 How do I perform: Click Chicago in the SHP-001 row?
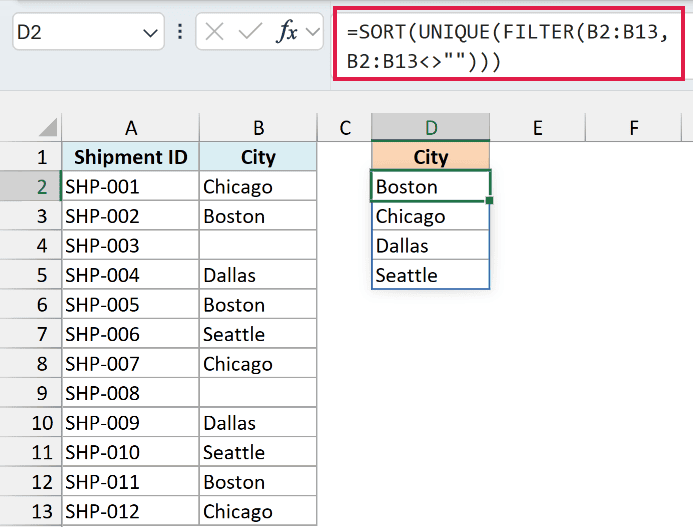(x=258, y=187)
